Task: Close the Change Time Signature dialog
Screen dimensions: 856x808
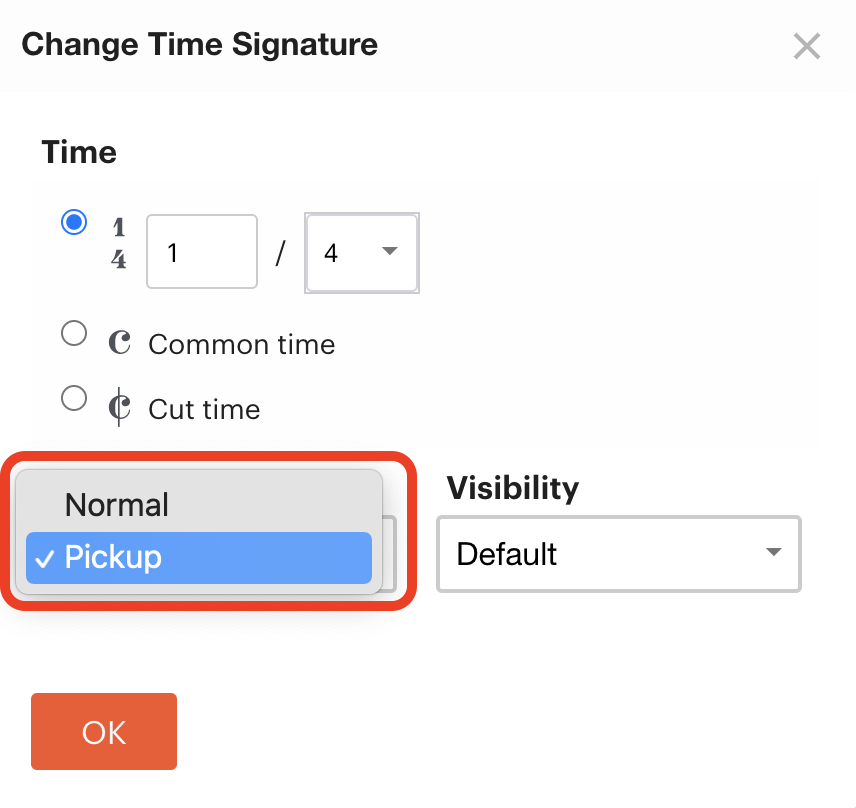Action: pyautogui.click(x=806, y=46)
